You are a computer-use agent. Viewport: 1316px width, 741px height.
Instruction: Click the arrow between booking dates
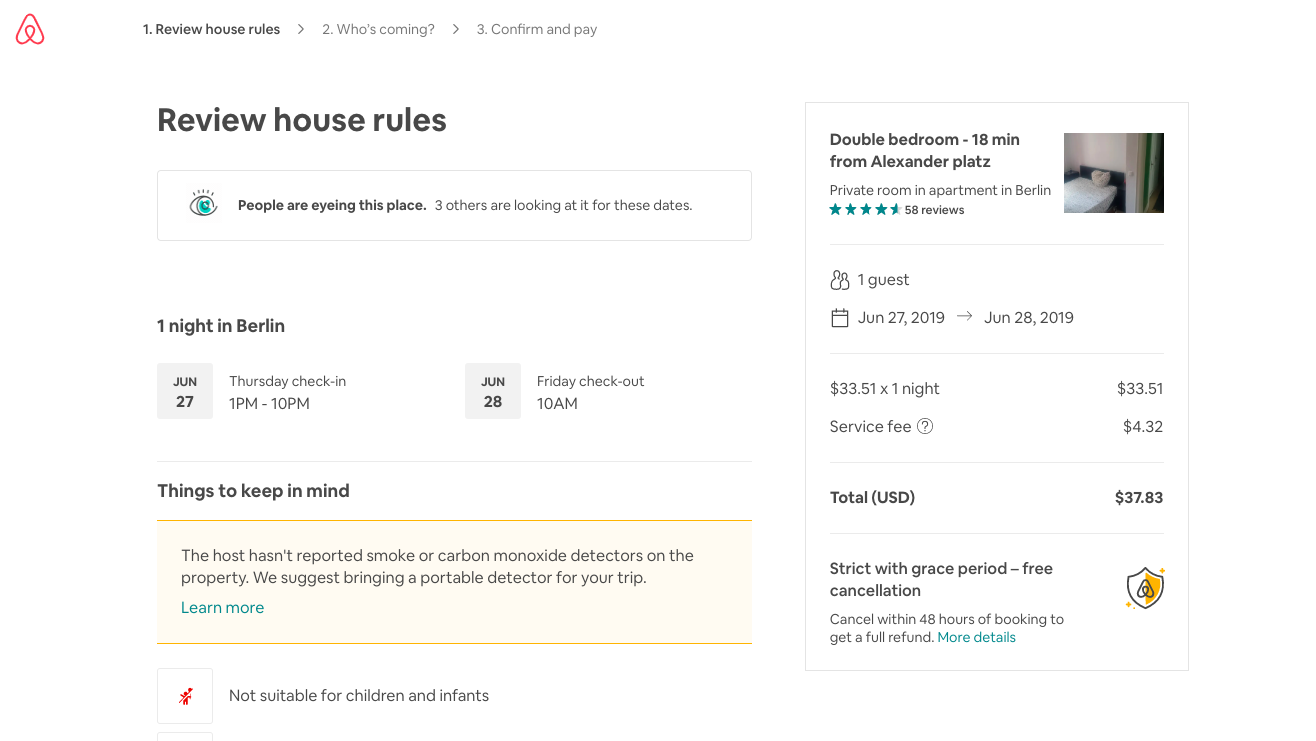pos(964,317)
